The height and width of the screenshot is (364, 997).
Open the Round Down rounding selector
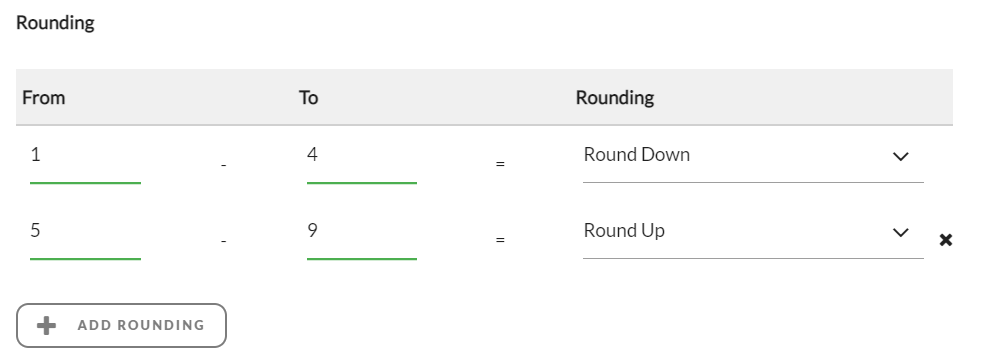pos(753,157)
